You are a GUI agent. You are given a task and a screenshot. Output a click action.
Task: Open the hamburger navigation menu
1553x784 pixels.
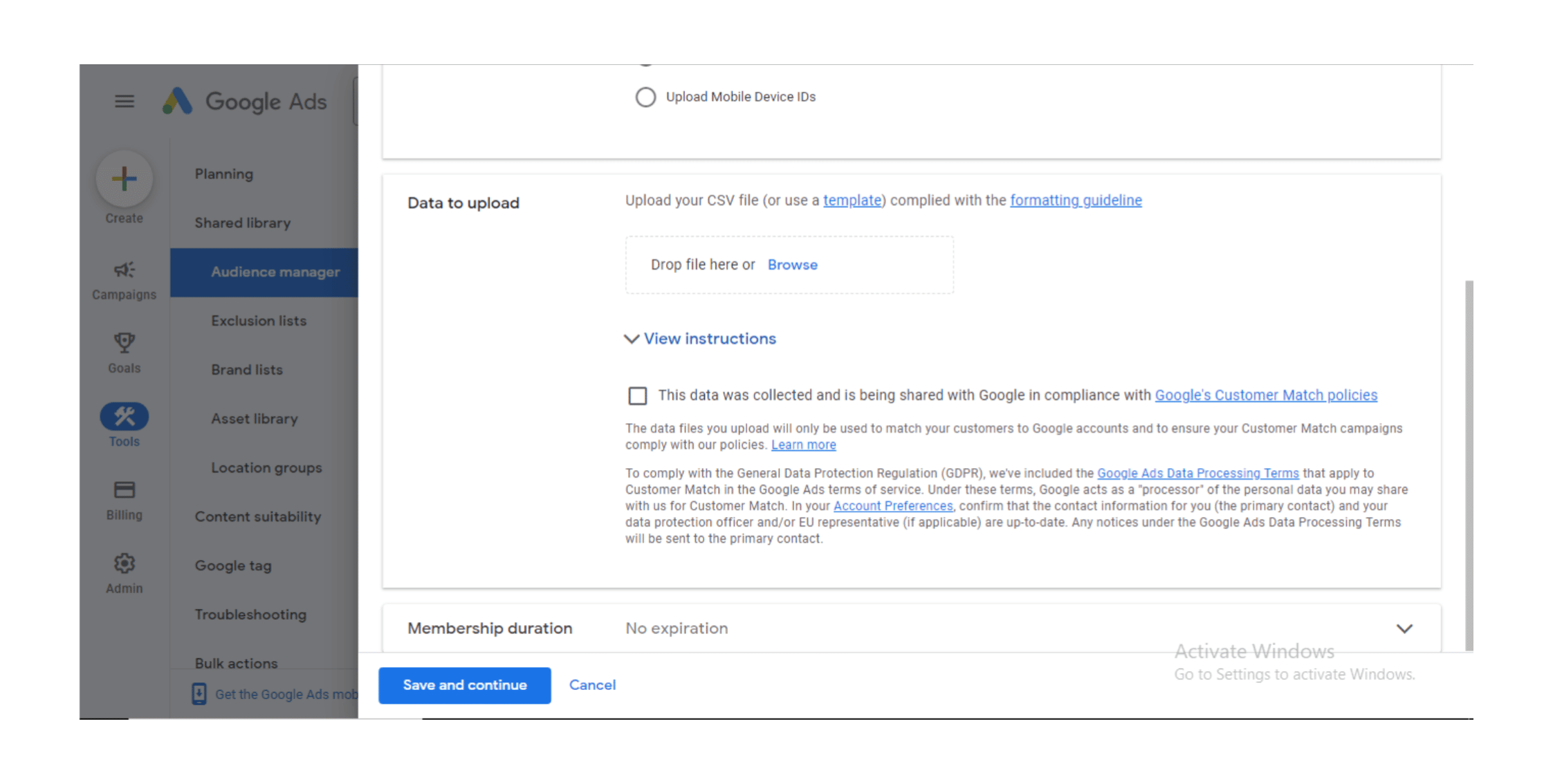click(x=124, y=101)
